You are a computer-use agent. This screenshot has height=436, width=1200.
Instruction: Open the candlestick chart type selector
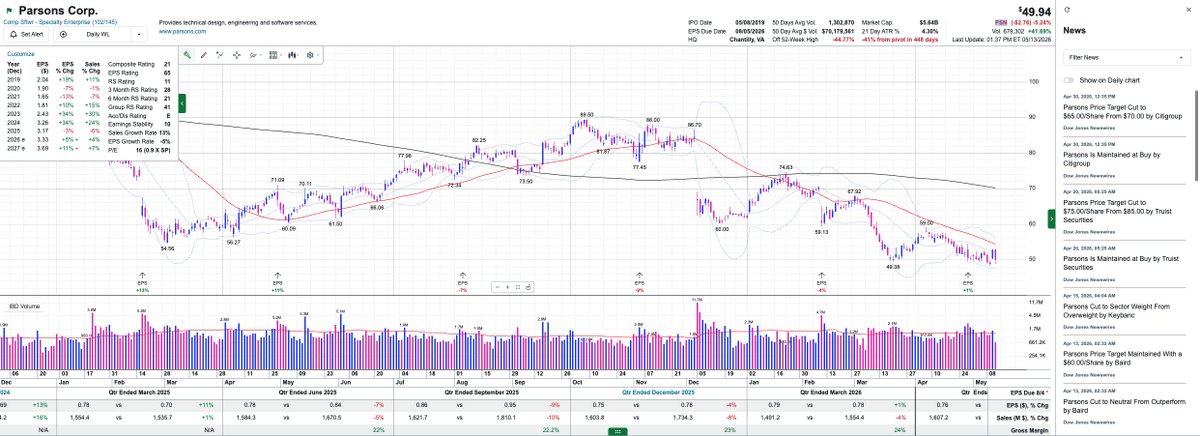tap(294, 55)
